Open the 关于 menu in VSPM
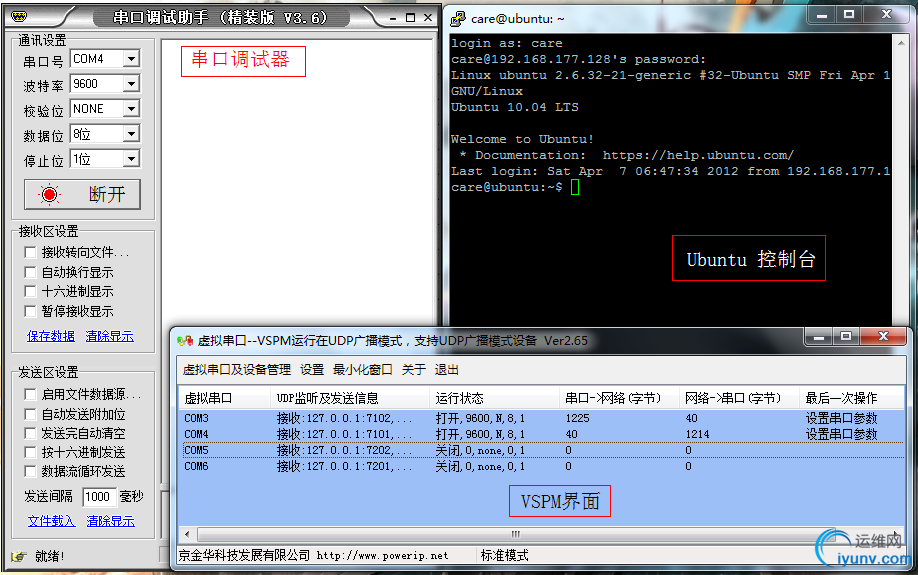Viewport: 918px width, 575px height. tap(414, 370)
